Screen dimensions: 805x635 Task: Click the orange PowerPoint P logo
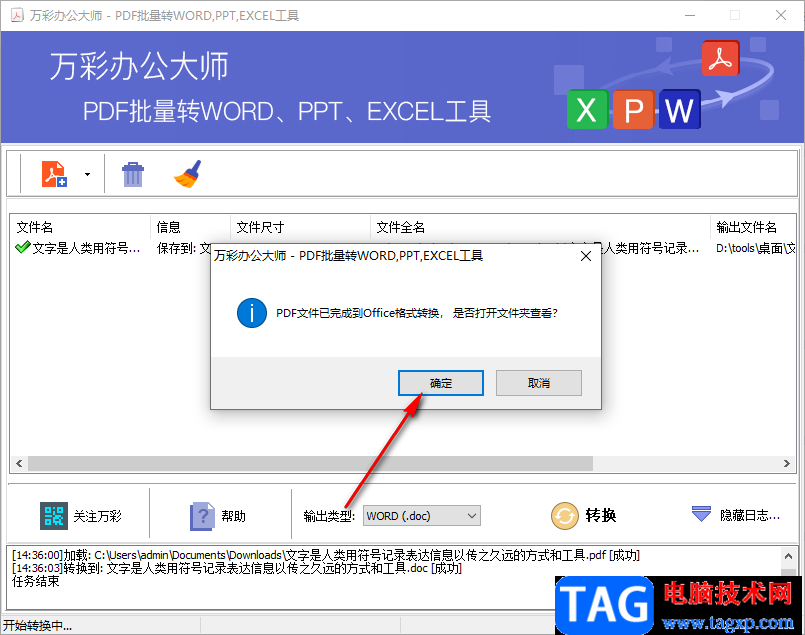pyautogui.click(x=634, y=109)
